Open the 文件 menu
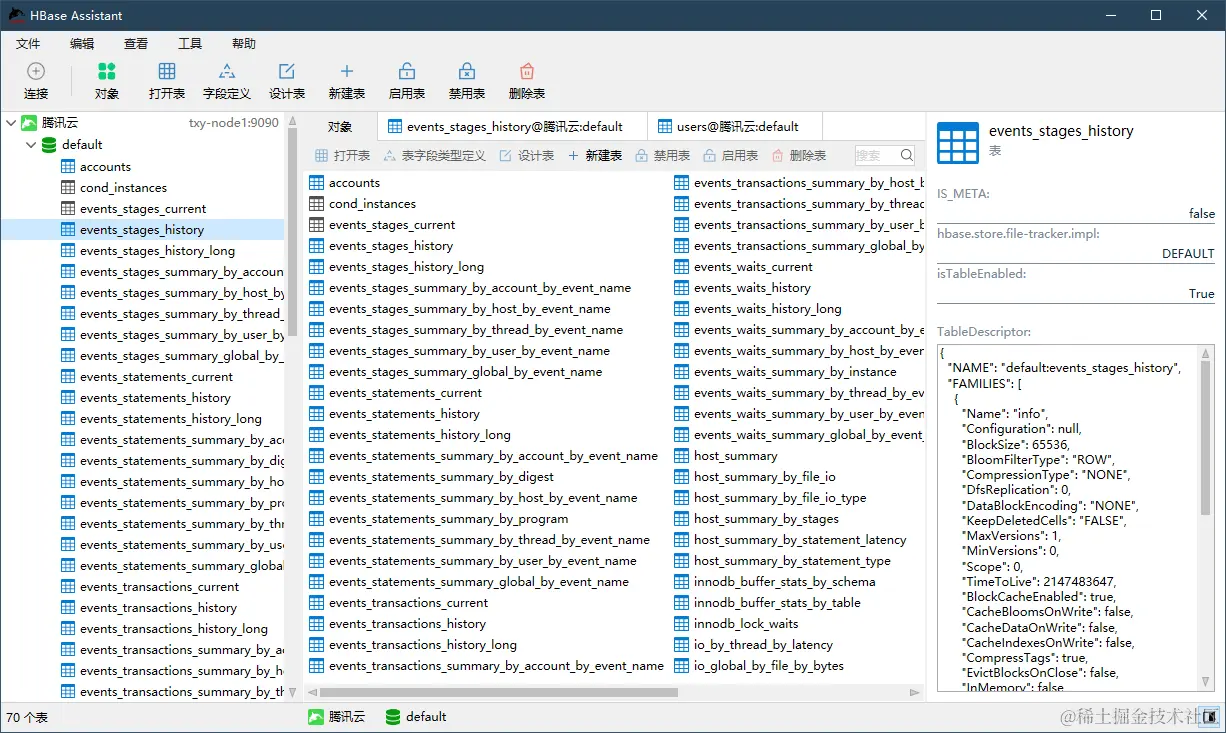 click(28, 44)
